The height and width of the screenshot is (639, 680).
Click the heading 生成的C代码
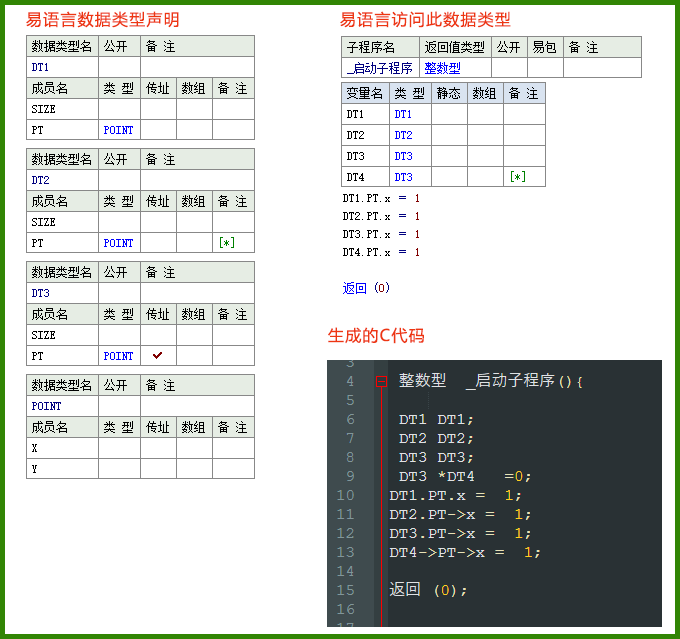tap(376, 335)
